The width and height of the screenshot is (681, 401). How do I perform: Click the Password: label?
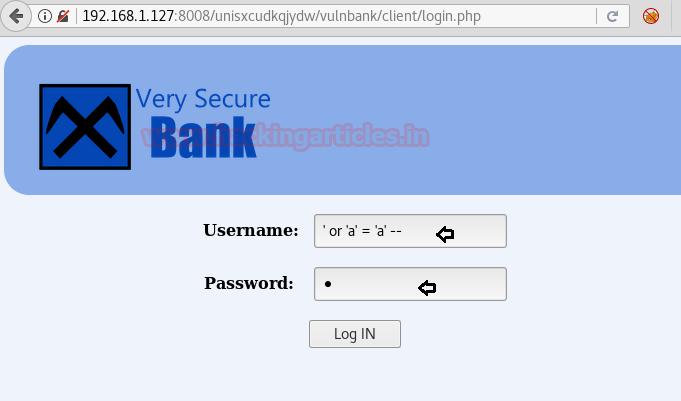[x=249, y=283]
